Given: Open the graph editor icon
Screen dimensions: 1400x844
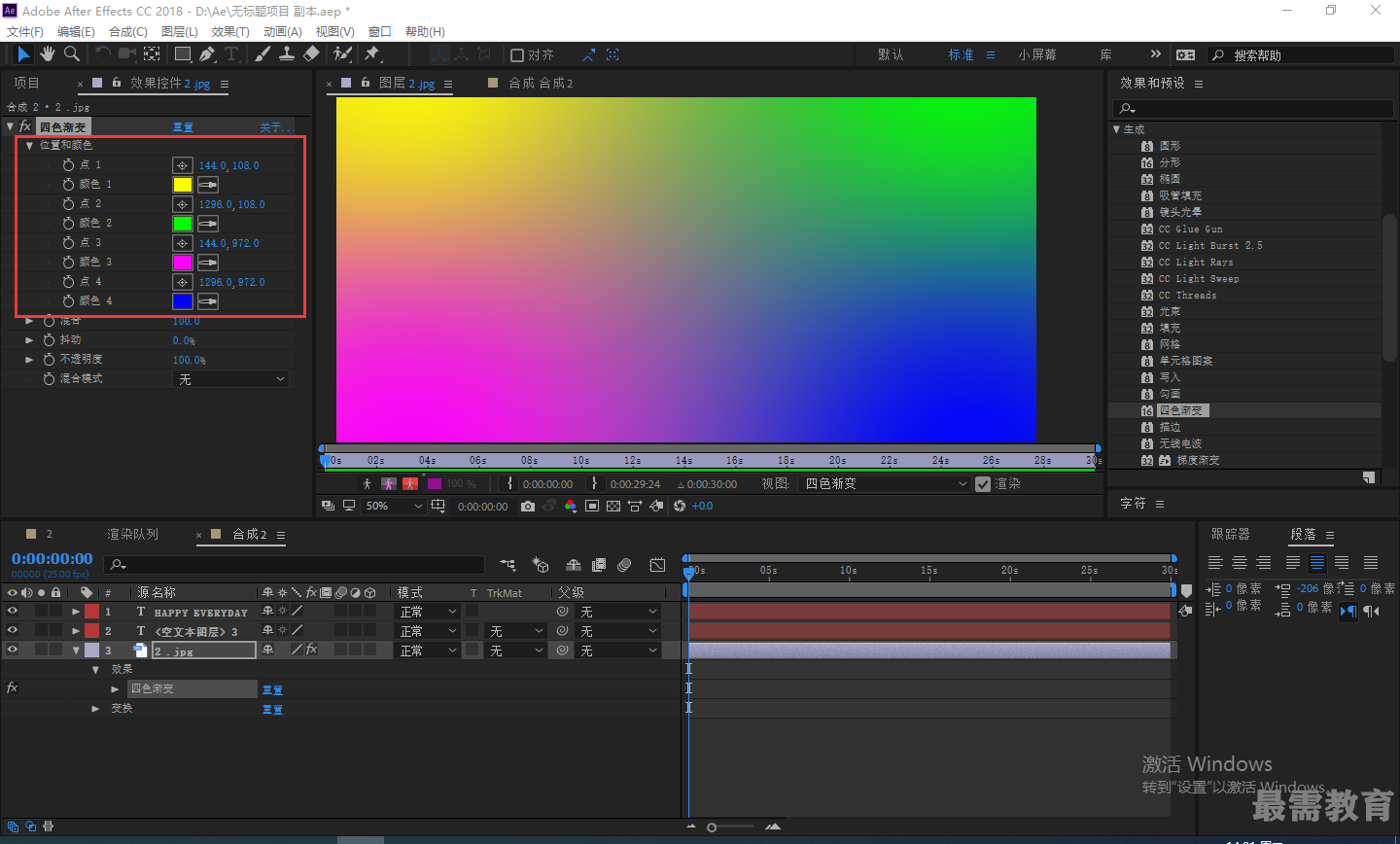Looking at the screenshot, I should click(x=657, y=564).
